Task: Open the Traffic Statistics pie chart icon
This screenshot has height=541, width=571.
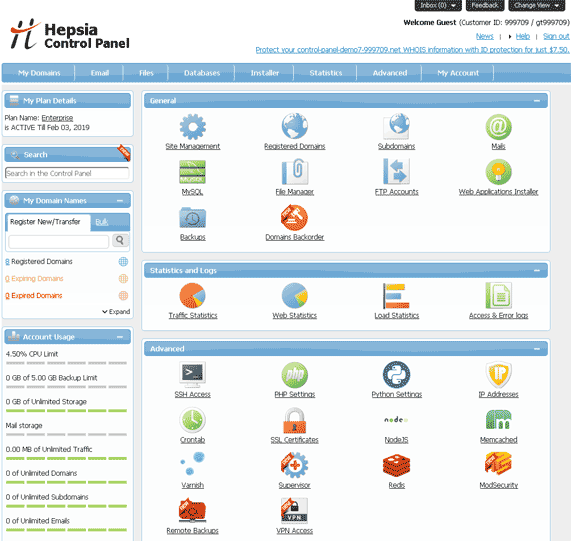Action: [193, 295]
